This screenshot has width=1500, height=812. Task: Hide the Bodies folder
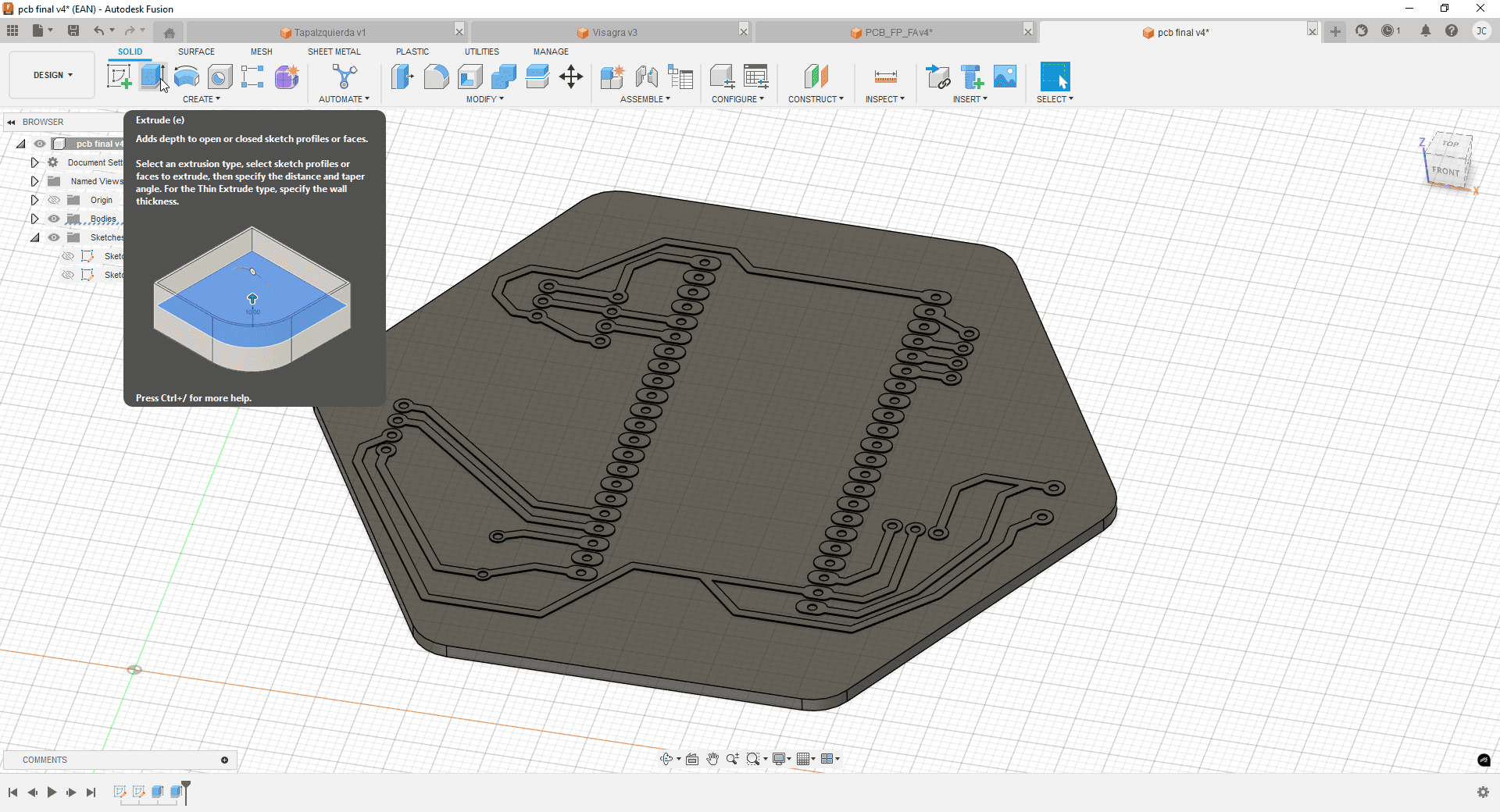point(54,219)
